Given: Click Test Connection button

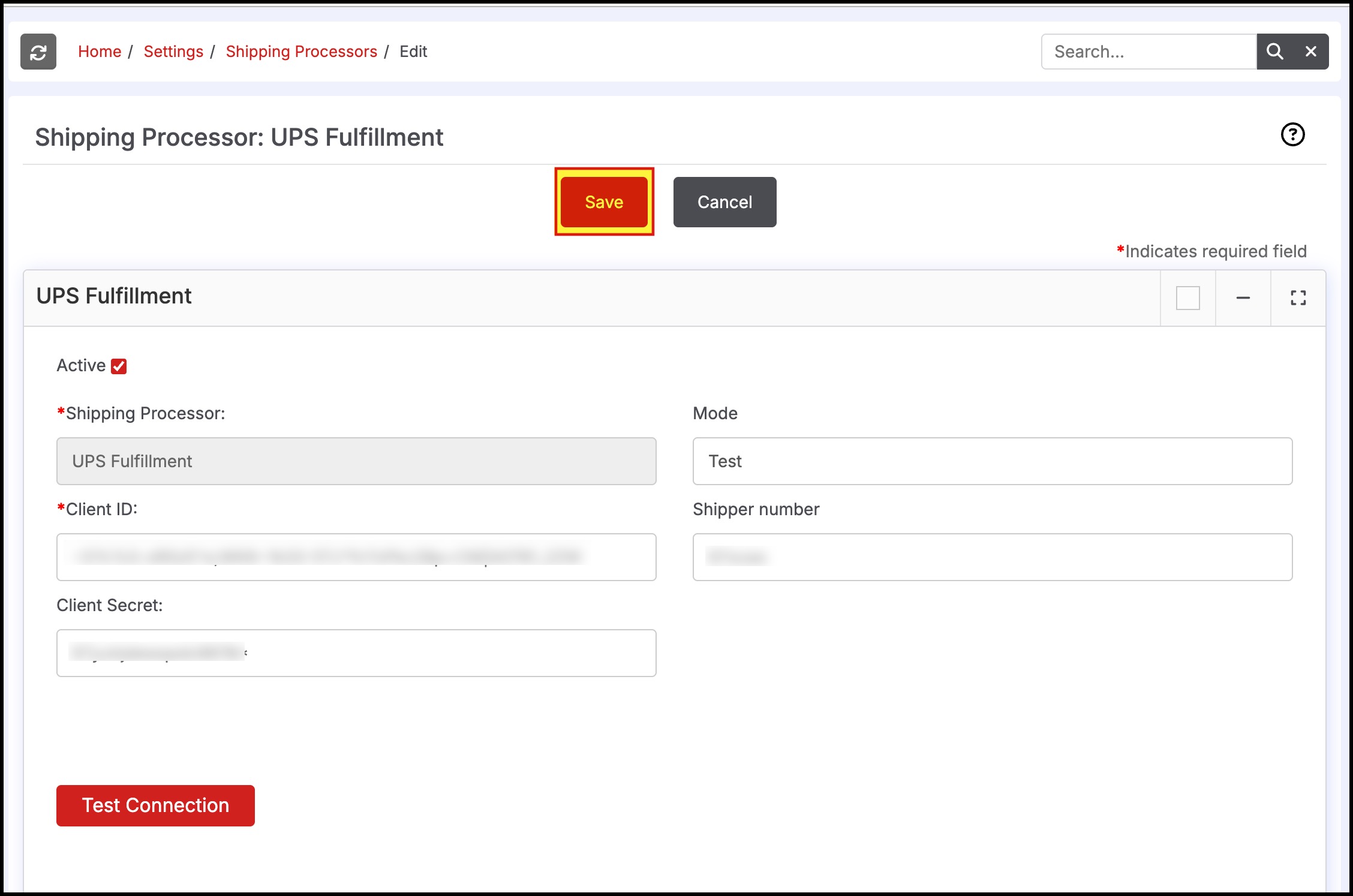Looking at the screenshot, I should click(155, 805).
